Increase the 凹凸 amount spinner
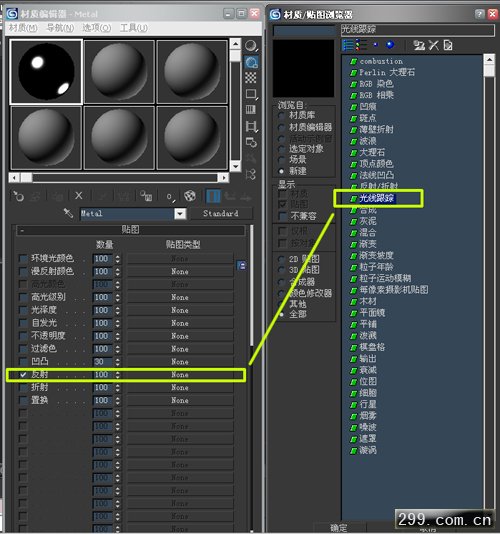500x534 pixels. (118, 359)
